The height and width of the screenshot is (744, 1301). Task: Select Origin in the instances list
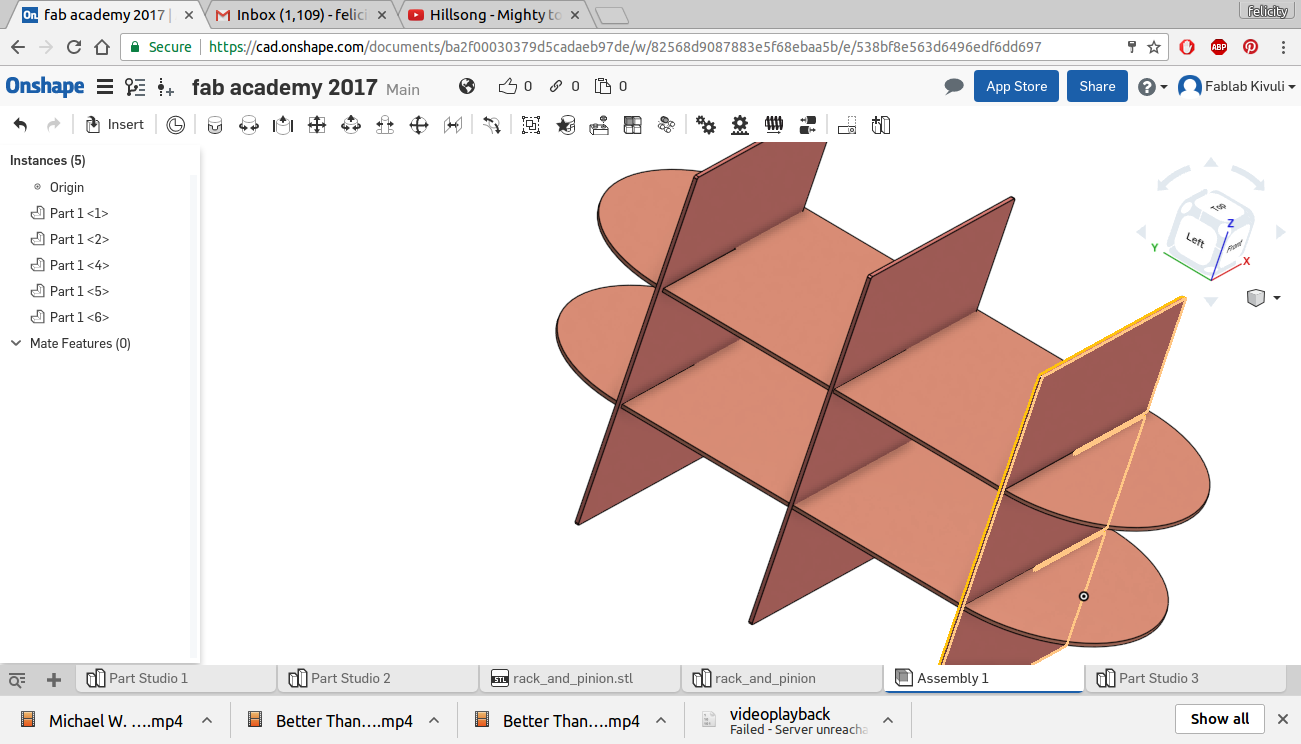(x=67, y=187)
